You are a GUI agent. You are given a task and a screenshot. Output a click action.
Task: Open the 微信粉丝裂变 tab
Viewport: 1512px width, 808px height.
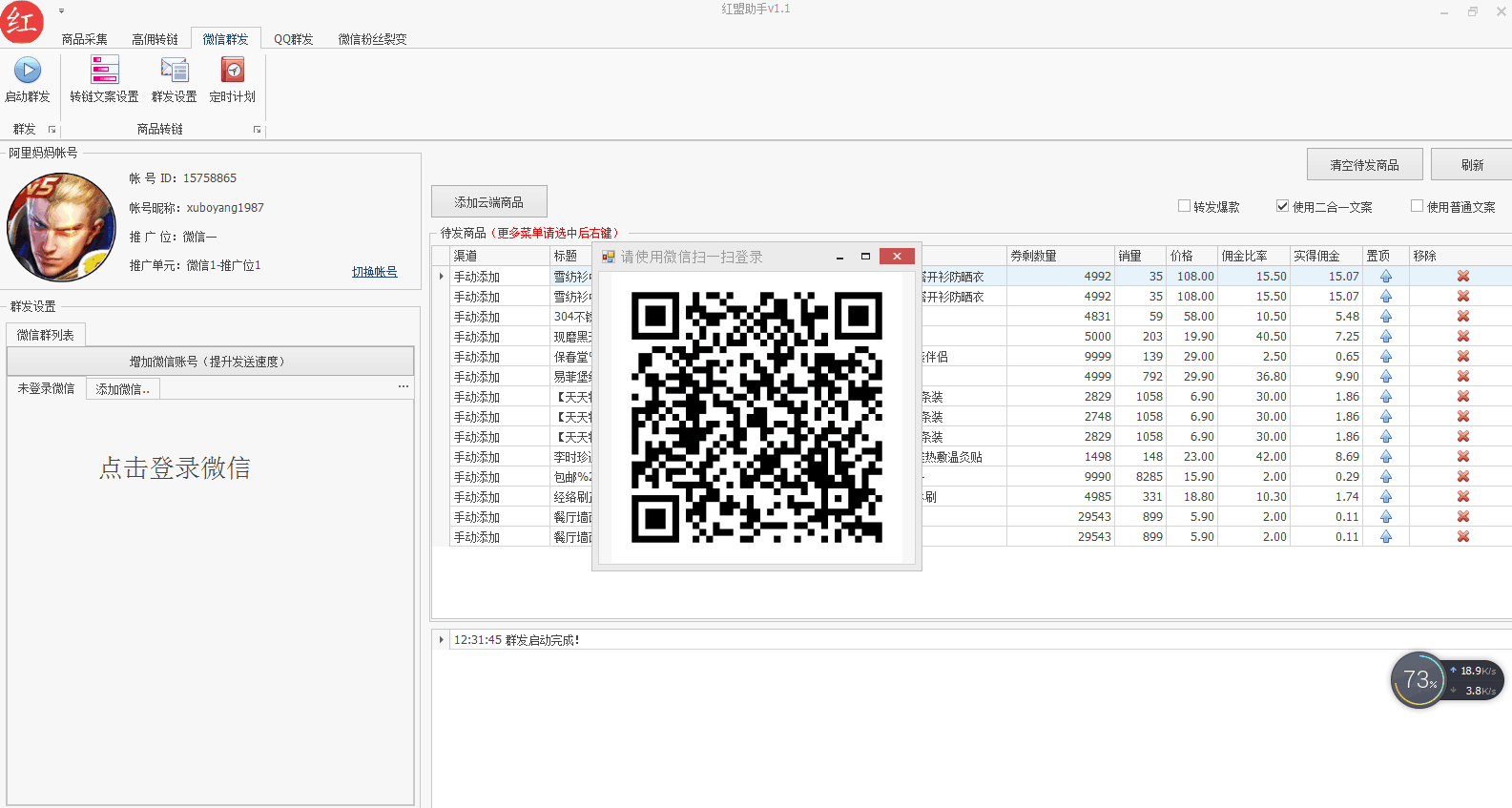(372, 39)
